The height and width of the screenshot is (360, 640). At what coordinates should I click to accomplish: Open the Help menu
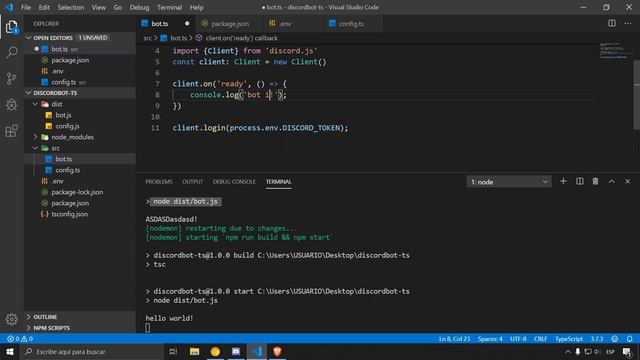pos(196,7)
